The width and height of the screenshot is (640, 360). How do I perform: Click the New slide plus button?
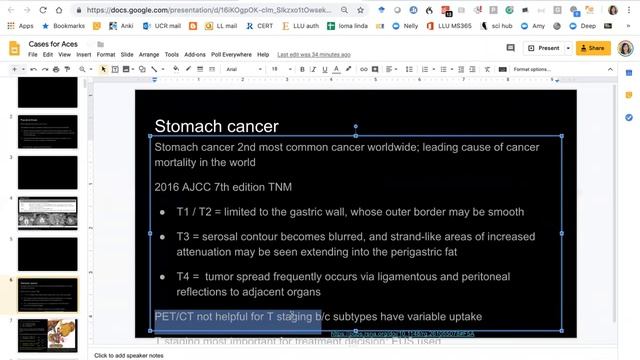(15, 69)
